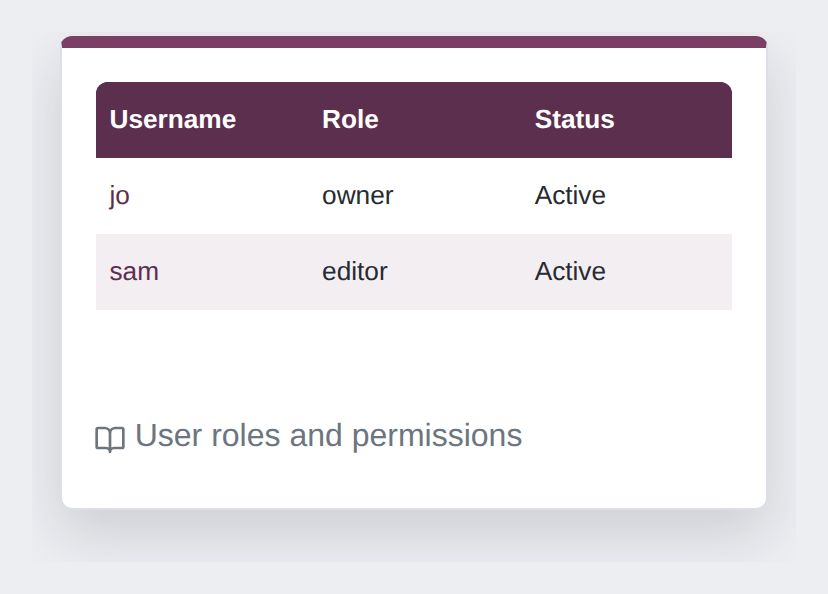Screen dimensions: 828x594
Task: Select the 'editor' role cell
Action: point(415,272)
